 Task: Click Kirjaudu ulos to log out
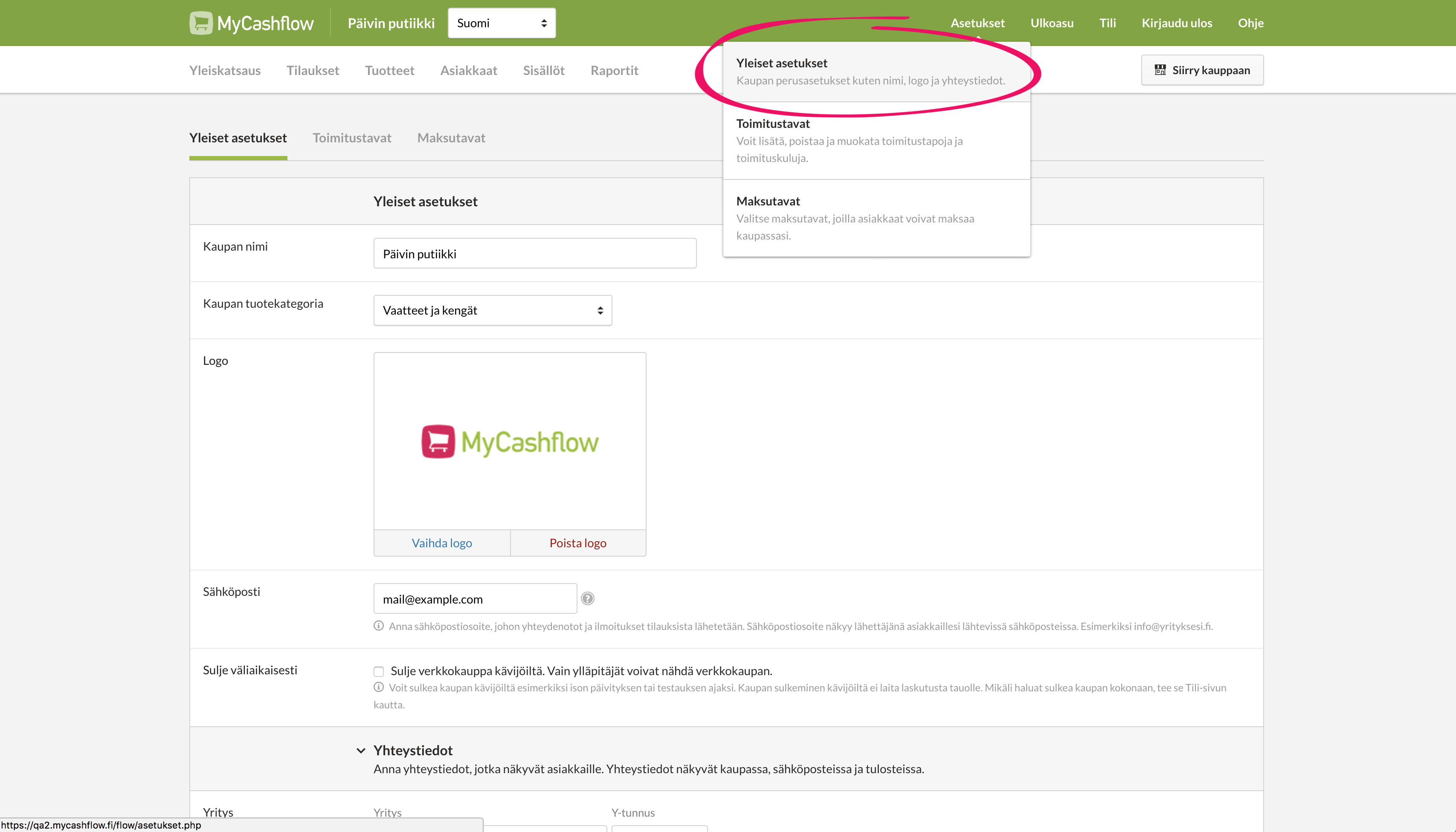pos(1177,23)
